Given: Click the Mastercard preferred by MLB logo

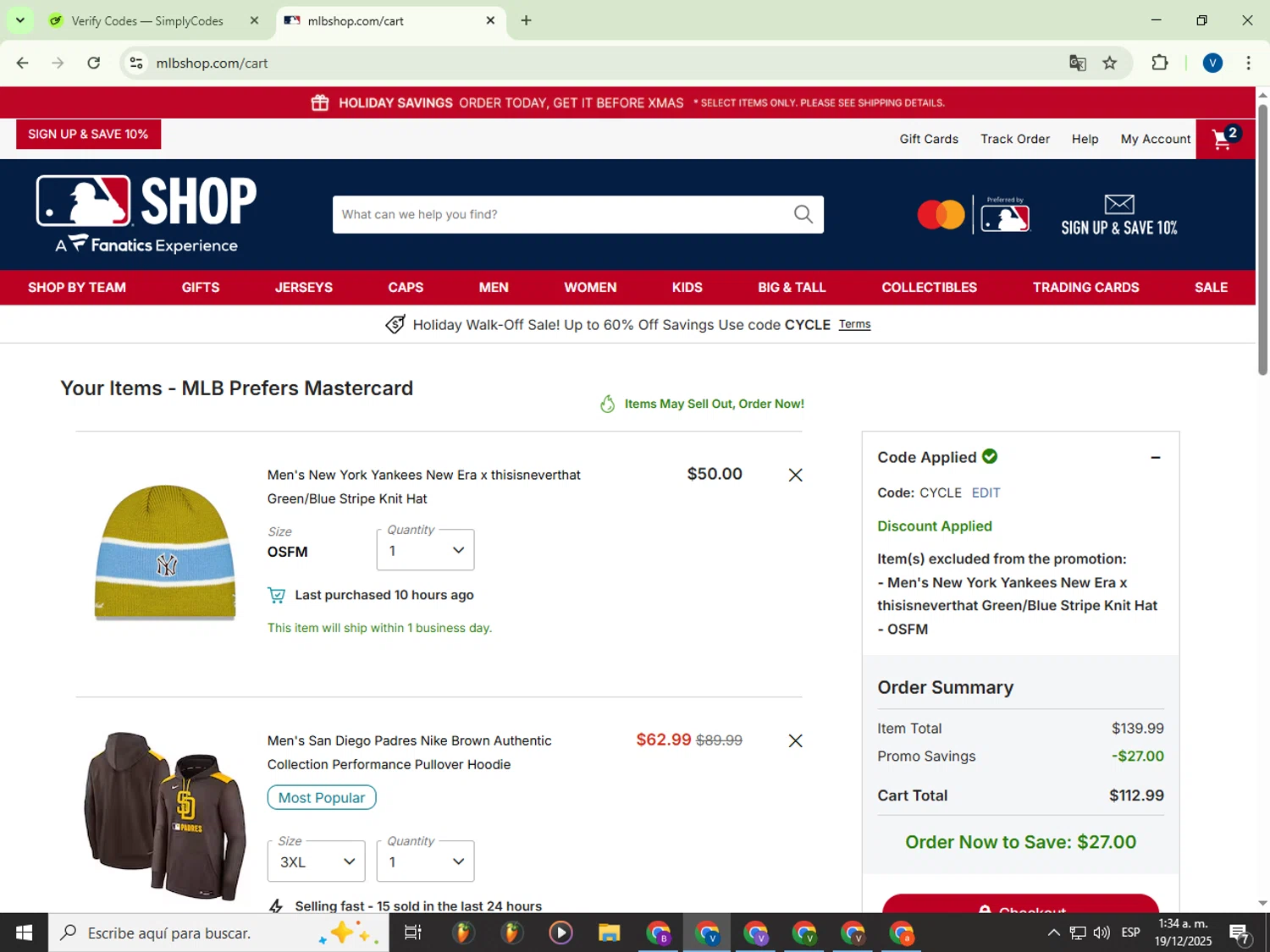Looking at the screenshot, I should pyautogui.click(x=974, y=215).
